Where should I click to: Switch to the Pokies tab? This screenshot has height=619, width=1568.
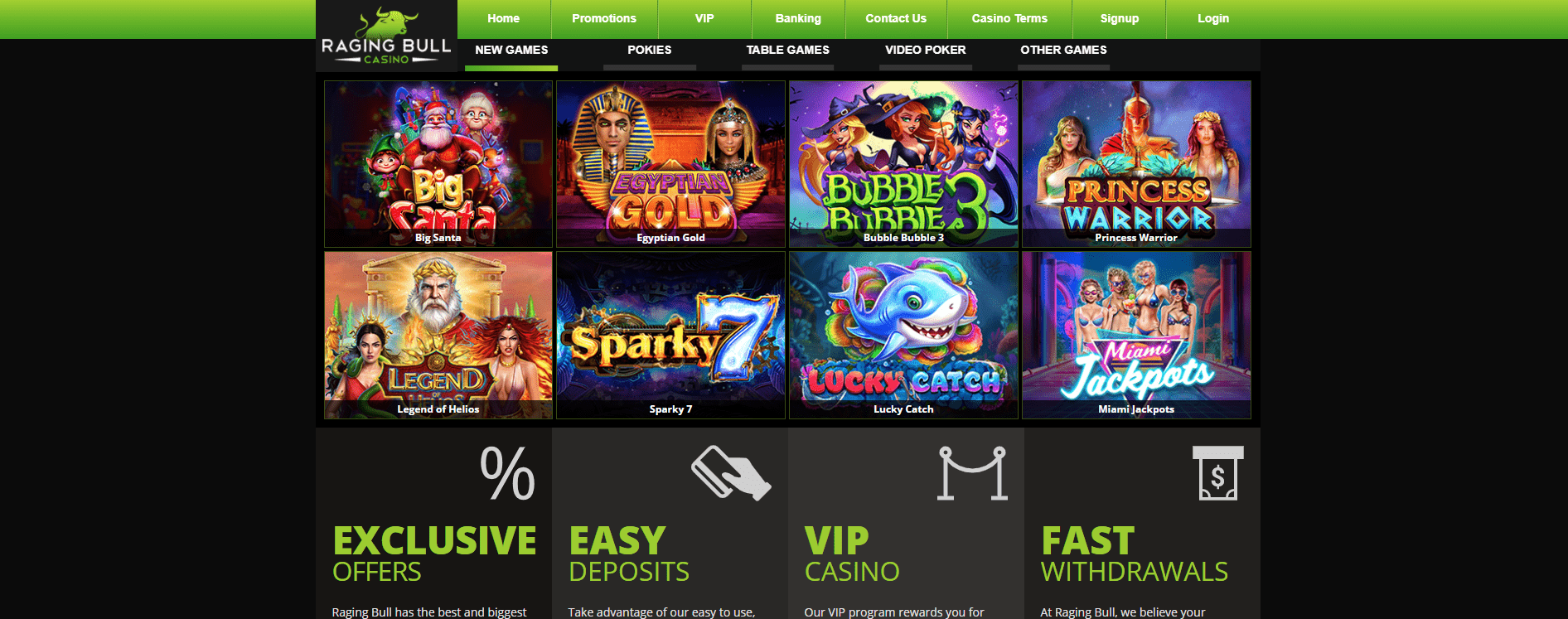click(649, 51)
